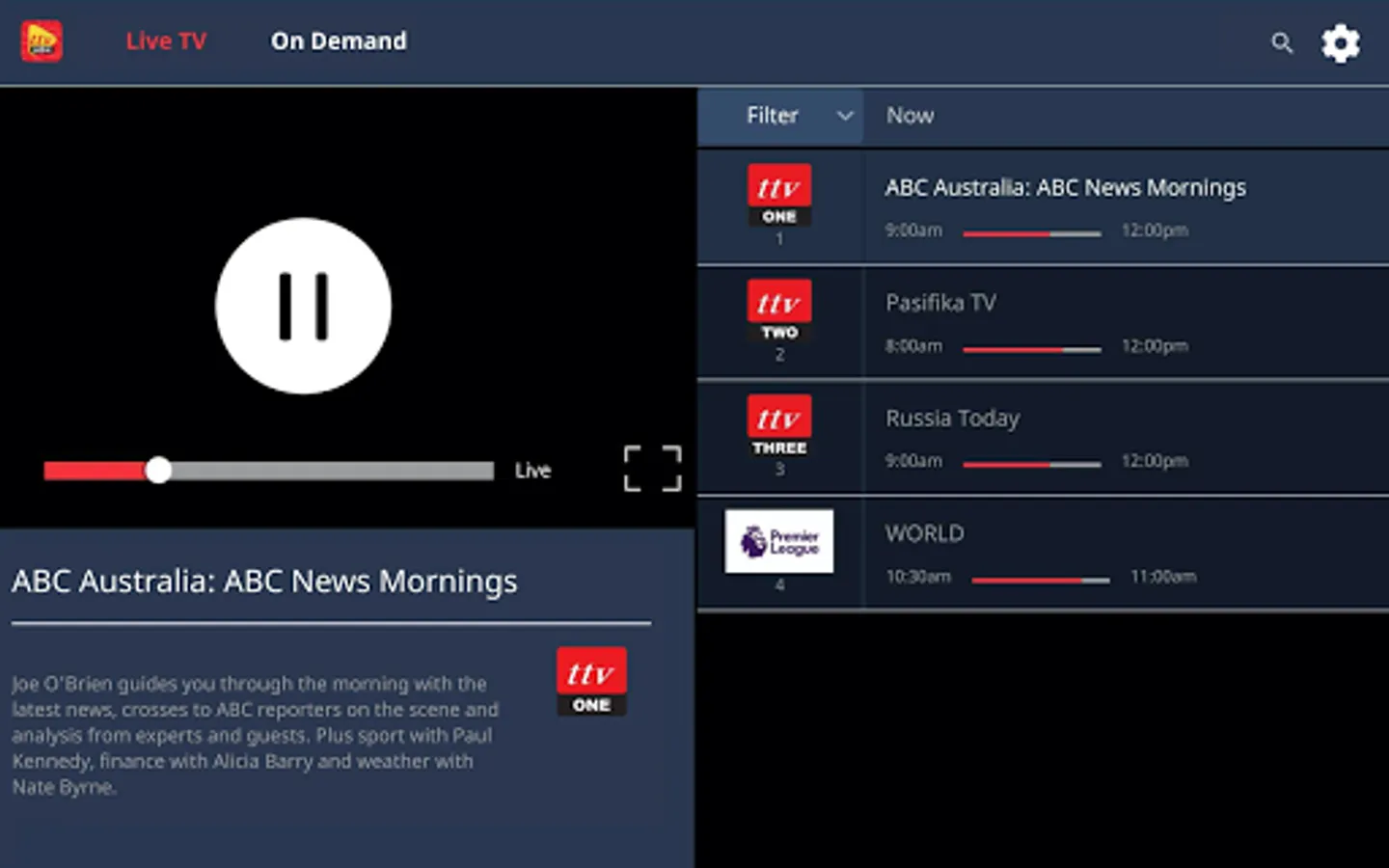Click the 10:30am start time of WORLD
Image resolution: width=1389 pixels, height=868 pixels.
click(x=918, y=577)
